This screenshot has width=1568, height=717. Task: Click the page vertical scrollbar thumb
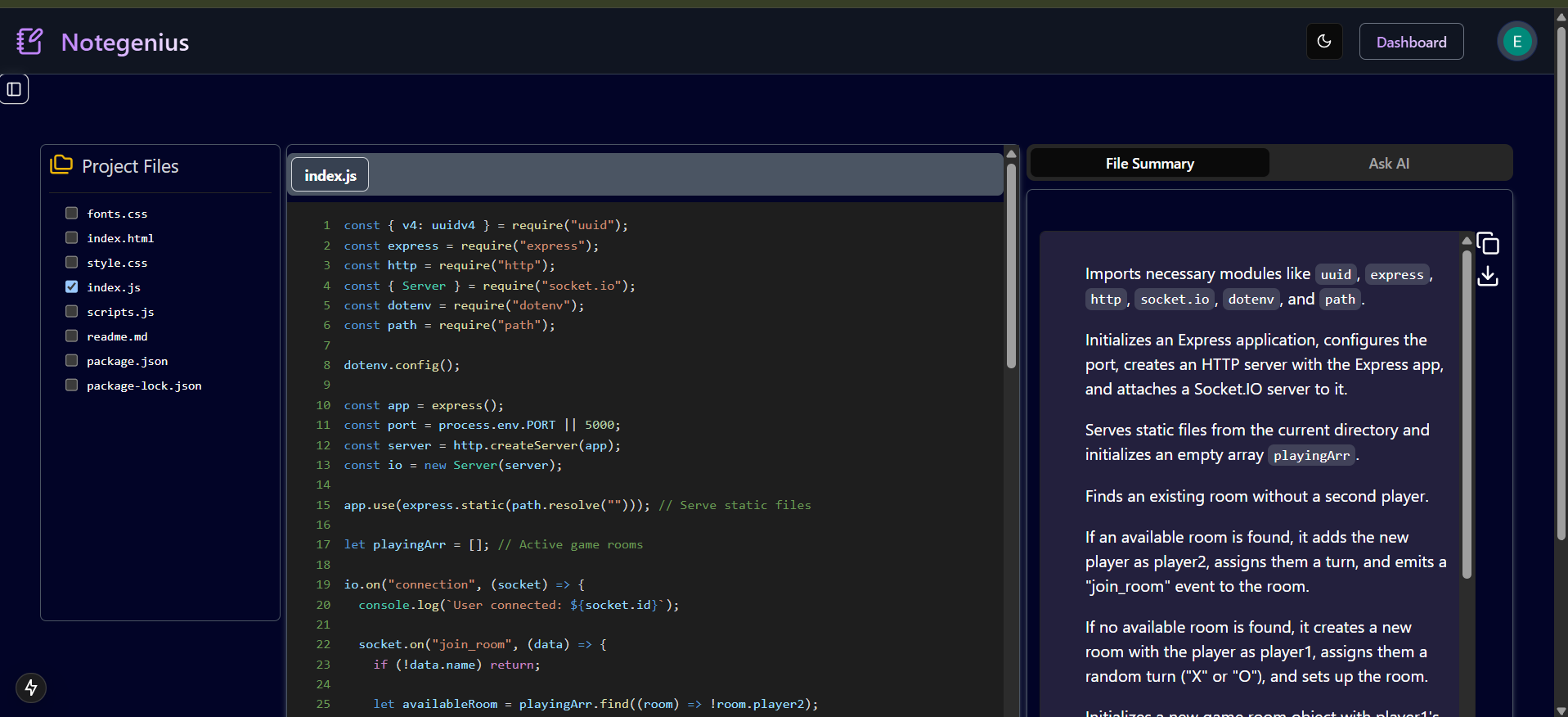pos(1561,282)
